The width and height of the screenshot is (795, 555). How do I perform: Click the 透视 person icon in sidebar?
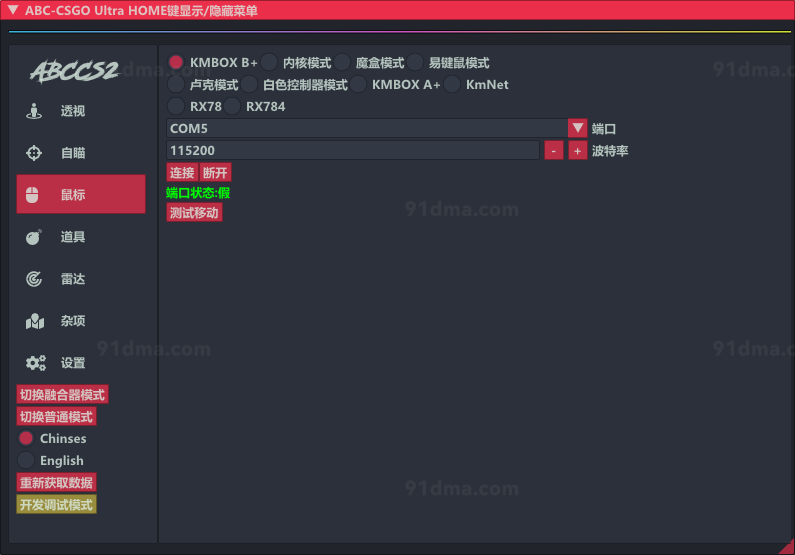point(35,111)
